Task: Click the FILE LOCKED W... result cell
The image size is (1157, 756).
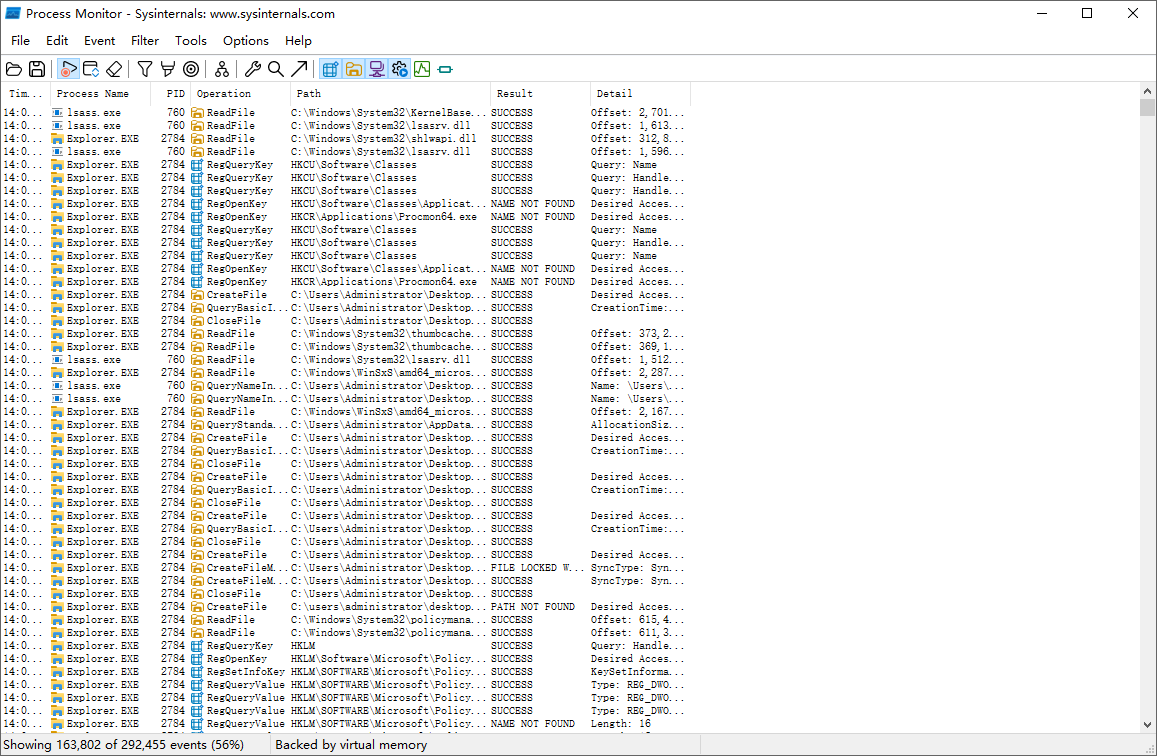Action: (538, 568)
